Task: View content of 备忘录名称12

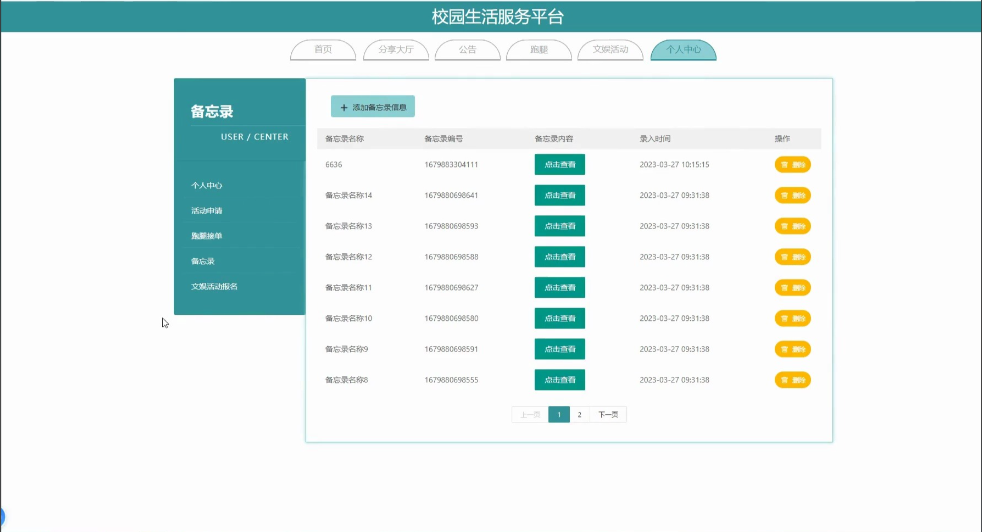Action: pos(559,256)
